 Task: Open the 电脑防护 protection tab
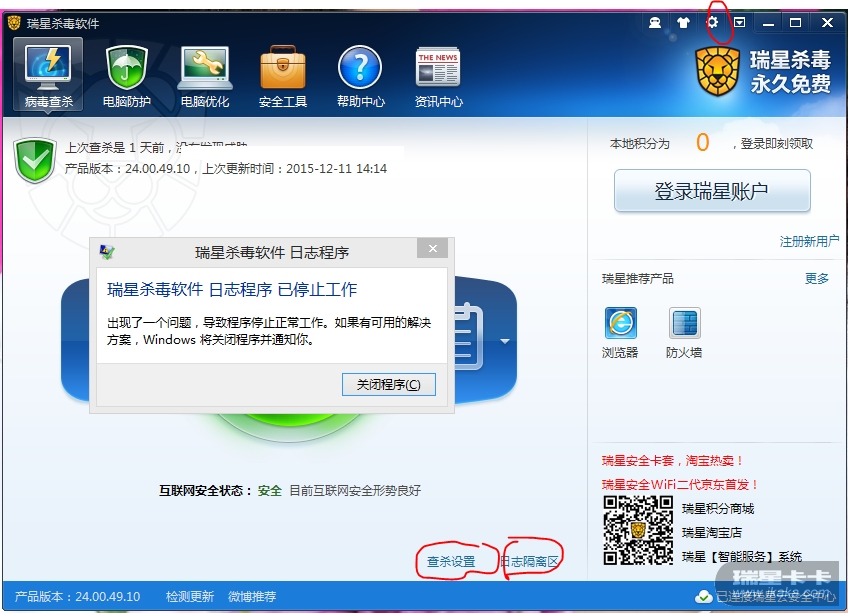click(x=127, y=77)
